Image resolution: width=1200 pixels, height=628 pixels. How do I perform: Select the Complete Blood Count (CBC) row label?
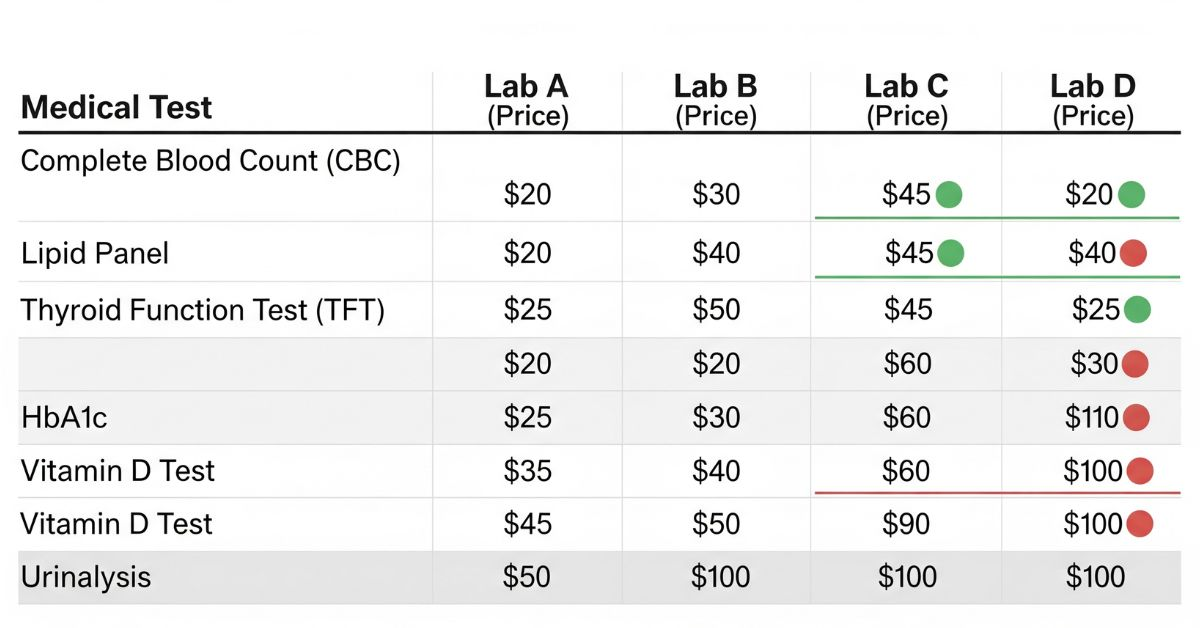[x=210, y=162]
